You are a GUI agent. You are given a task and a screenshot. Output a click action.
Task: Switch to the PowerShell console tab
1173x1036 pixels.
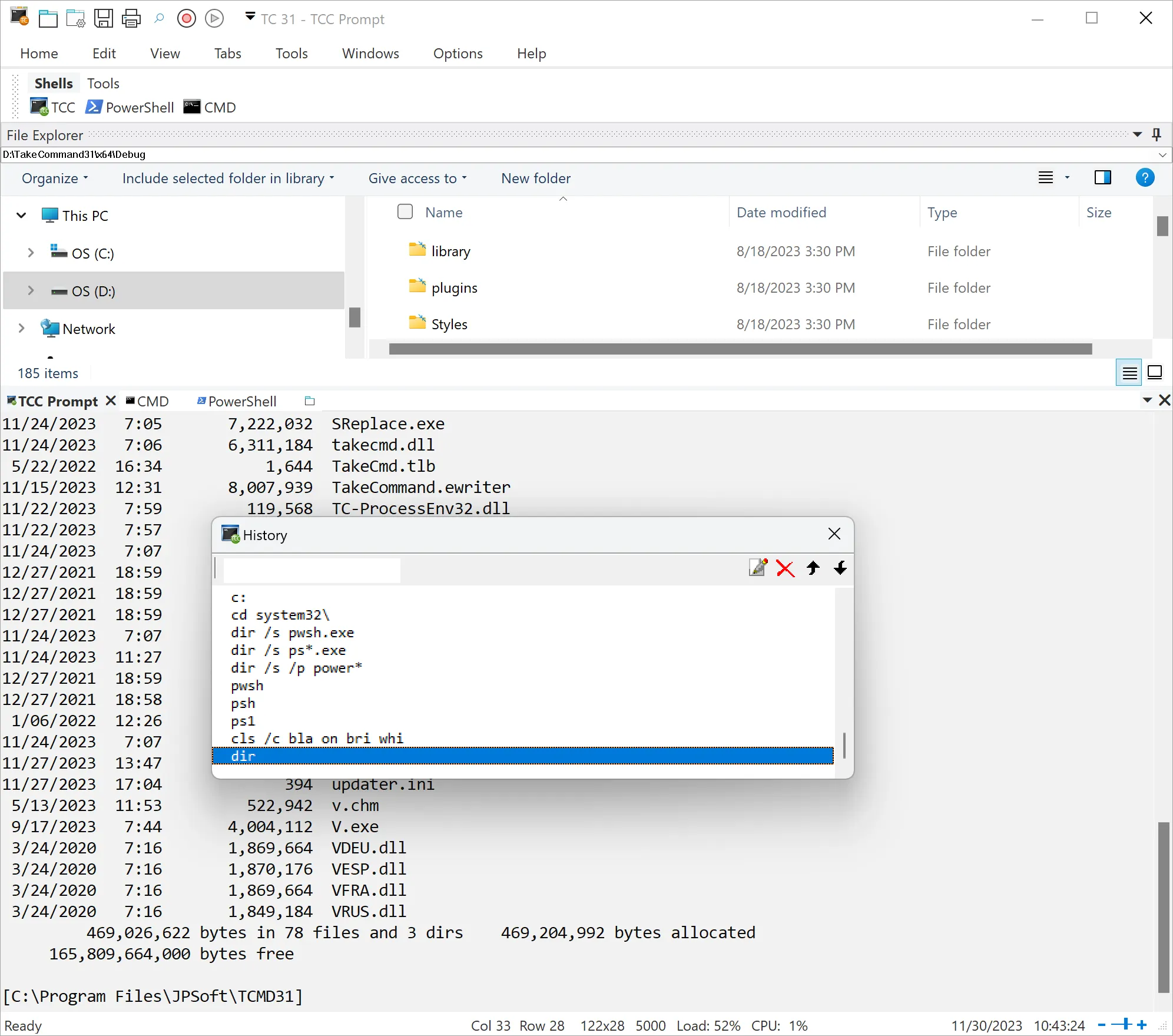point(237,401)
